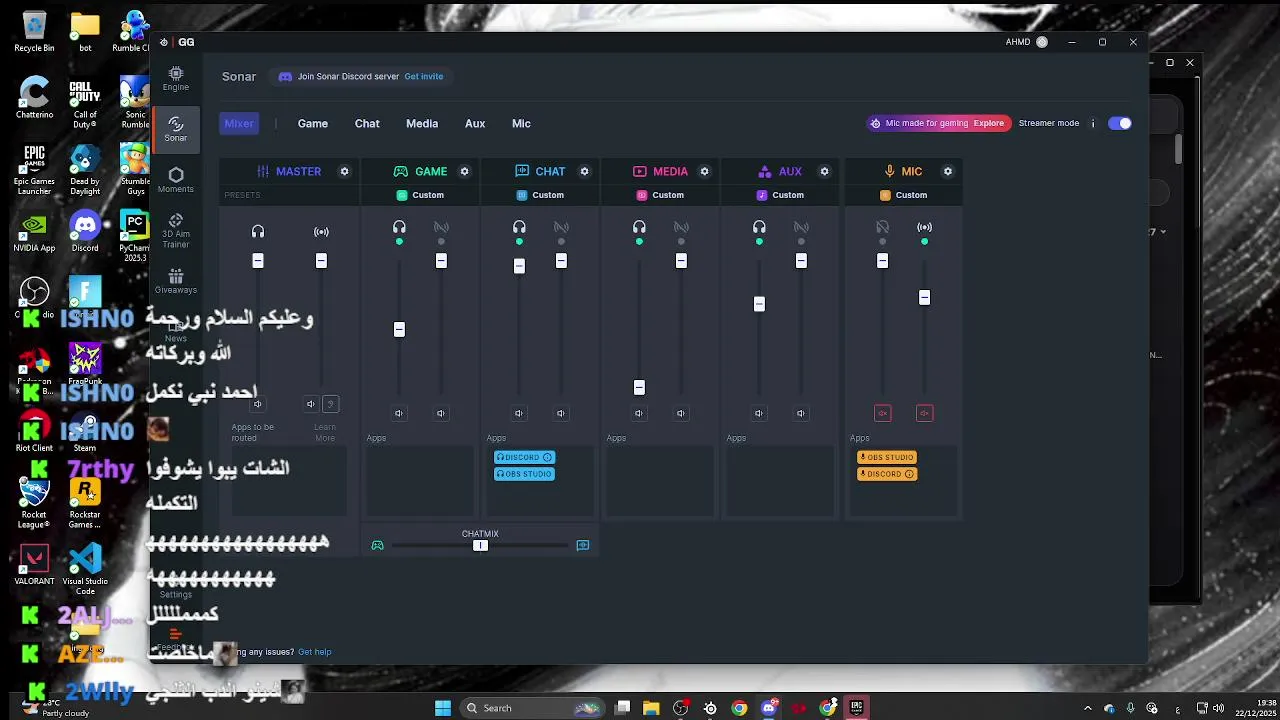Click the Discord info icon in MIC apps
Image resolution: width=1280 pixels, height=720 pixels.
[909, 474]
